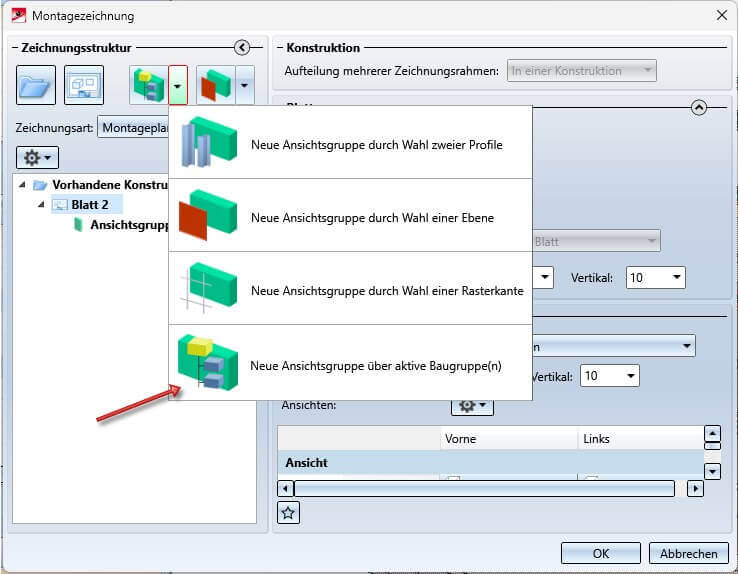Collapse Zeichnungsstruktur panel with the arrow
This screenshot has width=738, height=574.
(x=242, y=48)
